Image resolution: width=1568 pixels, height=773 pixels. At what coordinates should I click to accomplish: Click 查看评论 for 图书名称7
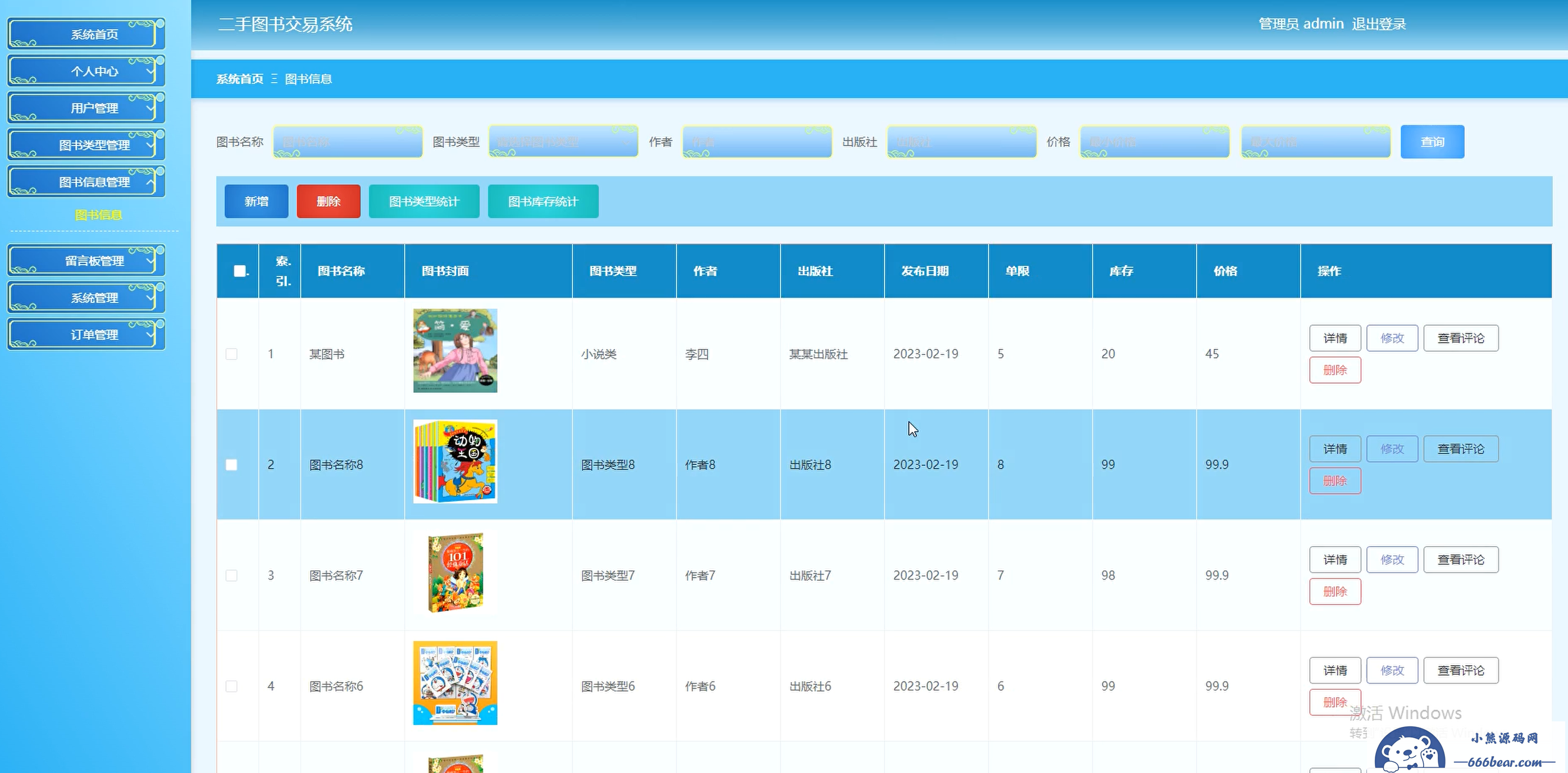[1461, 560]
